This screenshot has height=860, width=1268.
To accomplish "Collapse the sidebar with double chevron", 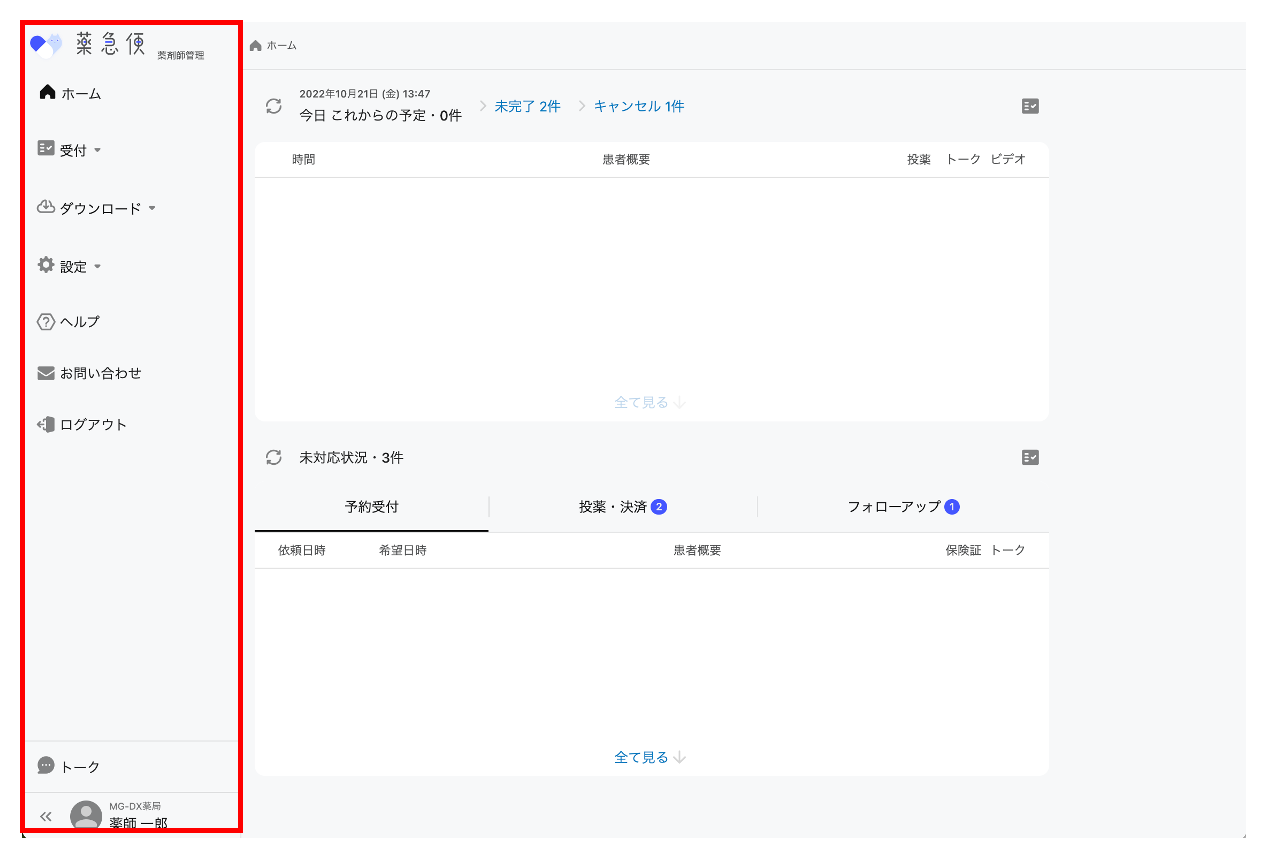I will pyautogui.click(x=45, y=816).
